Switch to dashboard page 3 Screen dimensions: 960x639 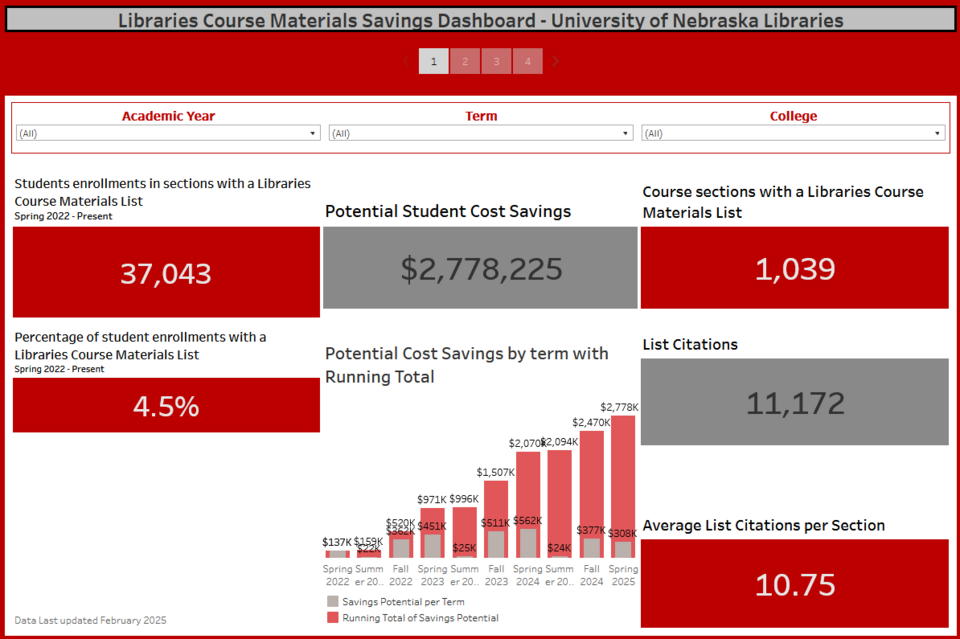[x=497, y=61]
